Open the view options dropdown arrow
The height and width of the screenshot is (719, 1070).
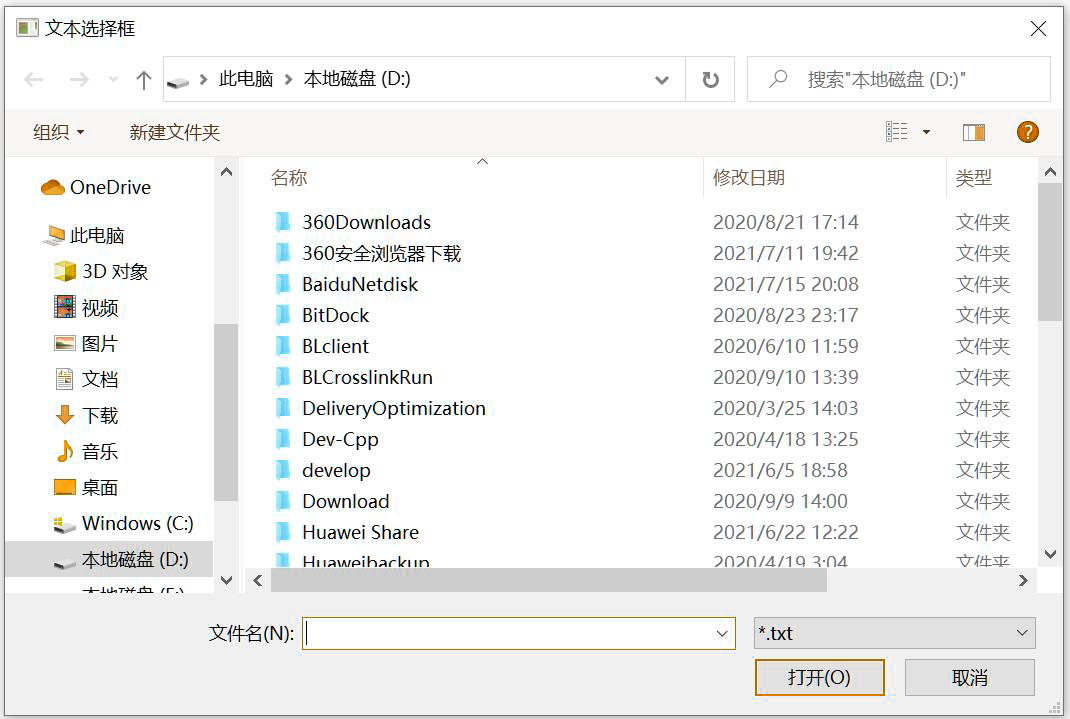click(x=926, y=132)
